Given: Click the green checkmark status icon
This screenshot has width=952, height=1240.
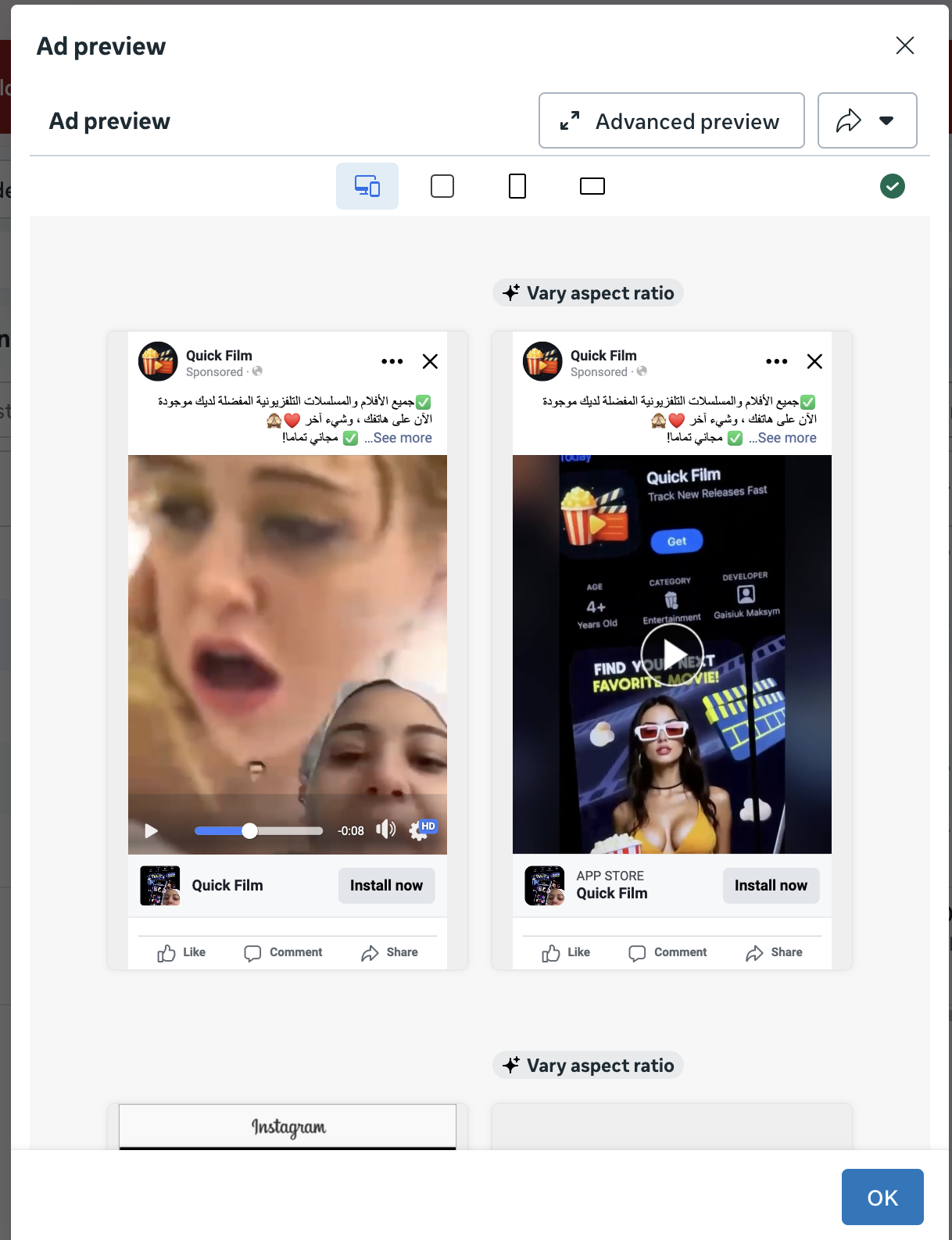Looking at the screenshot, I should coord(893,186).
